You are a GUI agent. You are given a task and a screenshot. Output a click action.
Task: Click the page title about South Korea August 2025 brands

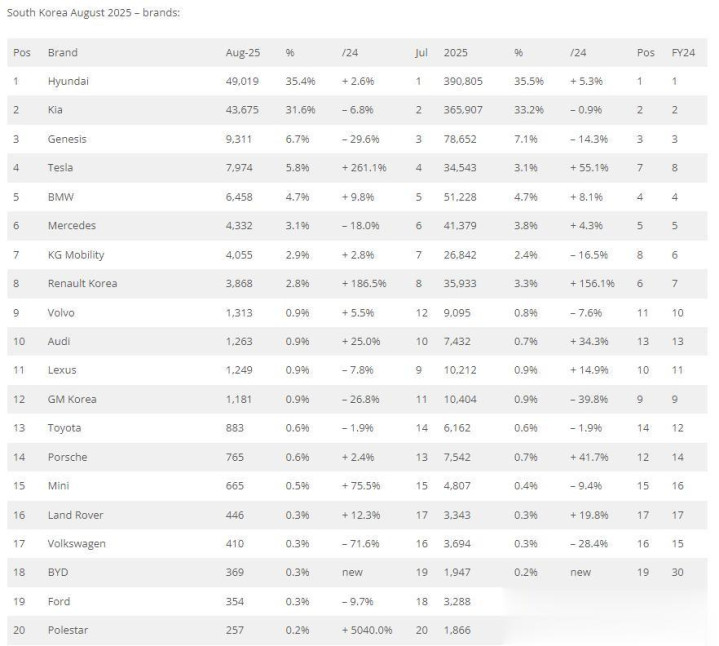(94, 14)
